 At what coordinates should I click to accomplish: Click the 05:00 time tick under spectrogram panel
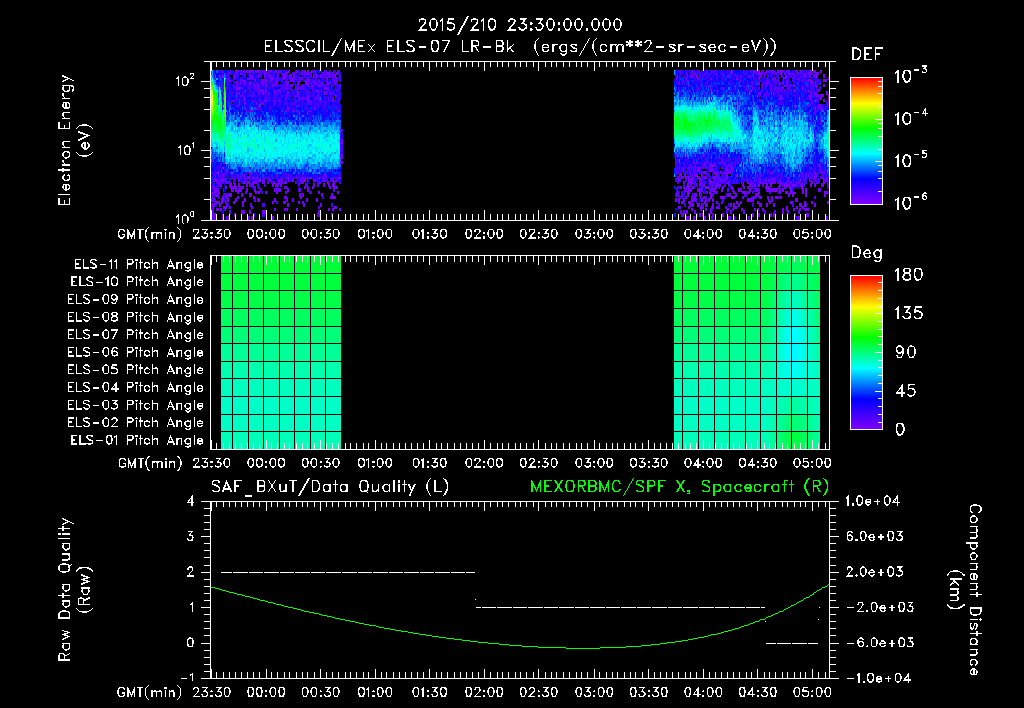812,234
